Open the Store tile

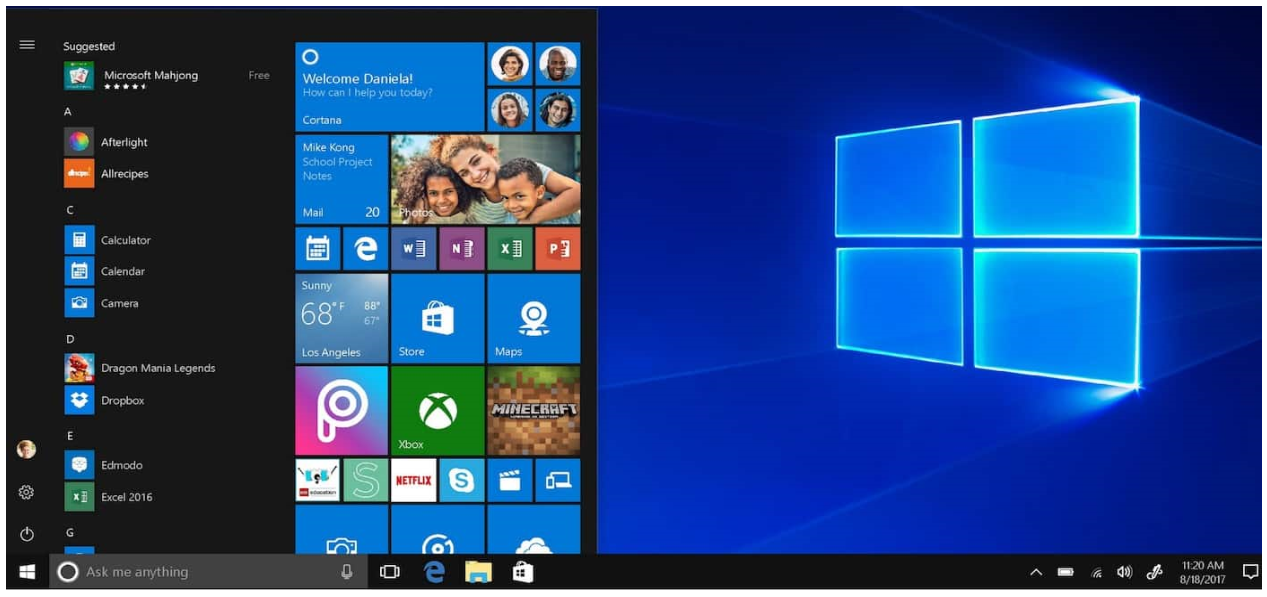[437, 318]
